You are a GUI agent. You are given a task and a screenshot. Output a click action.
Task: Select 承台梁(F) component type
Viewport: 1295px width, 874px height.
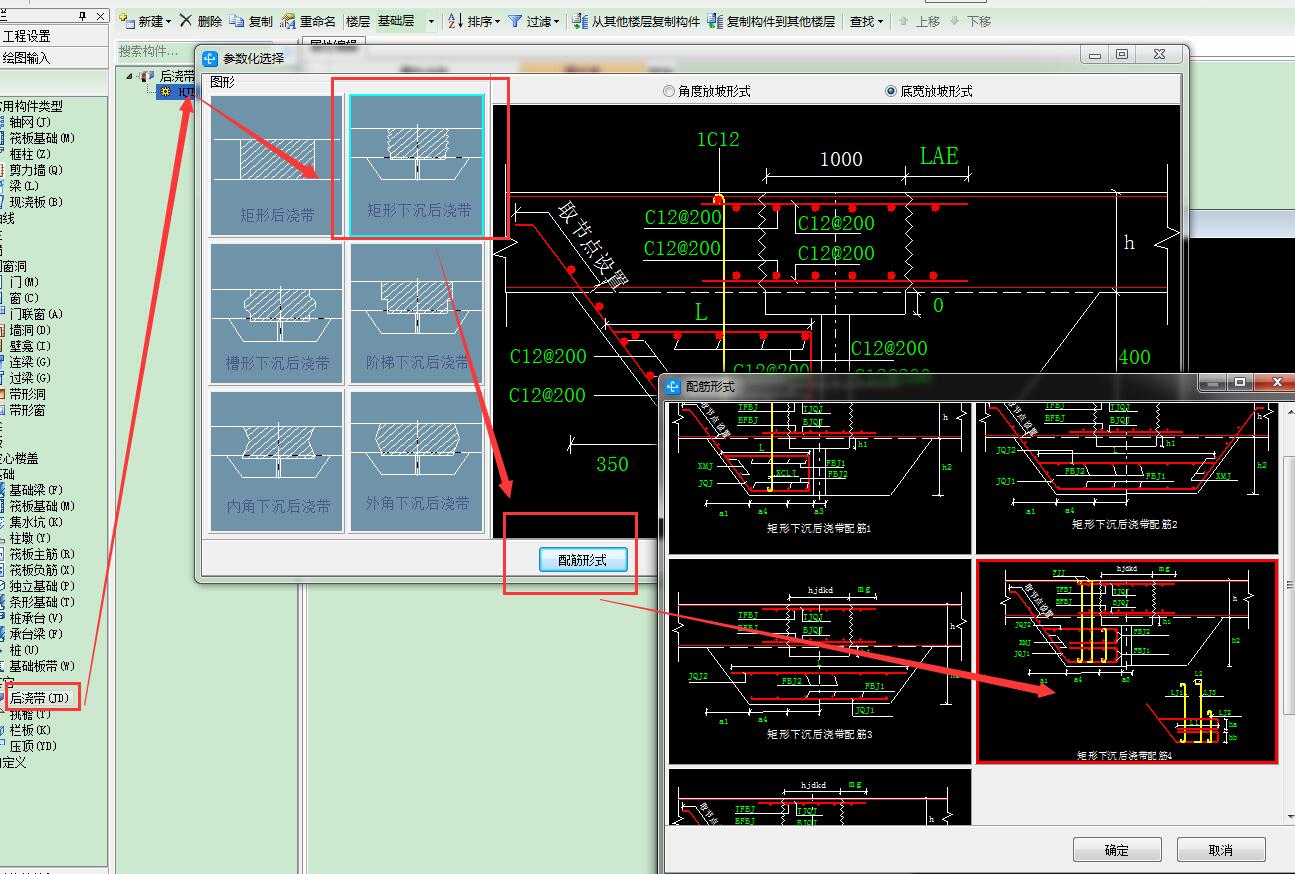pyautogui.click(x=36, y=634)
